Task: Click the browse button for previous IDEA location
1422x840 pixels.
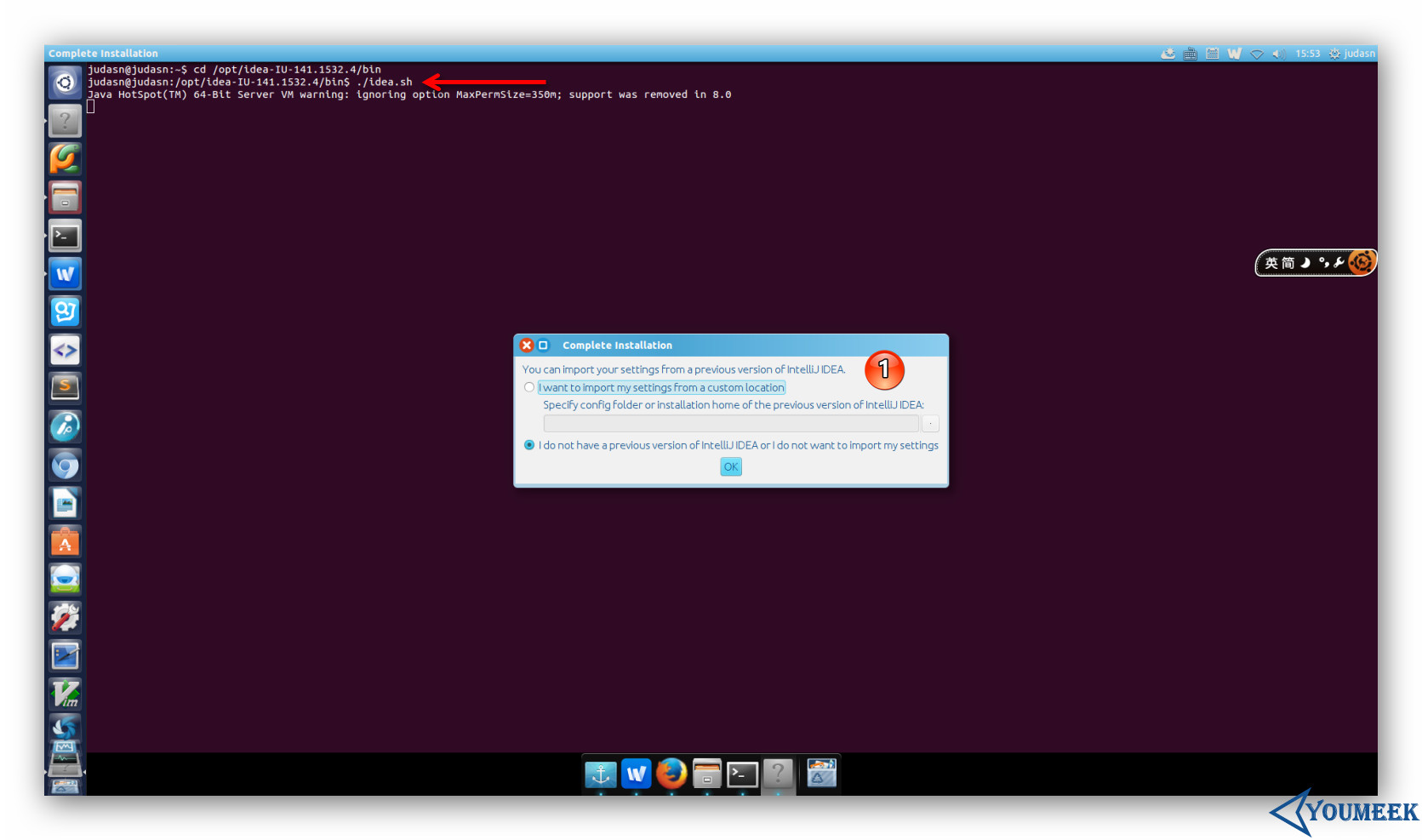Action: coord(930,423)
